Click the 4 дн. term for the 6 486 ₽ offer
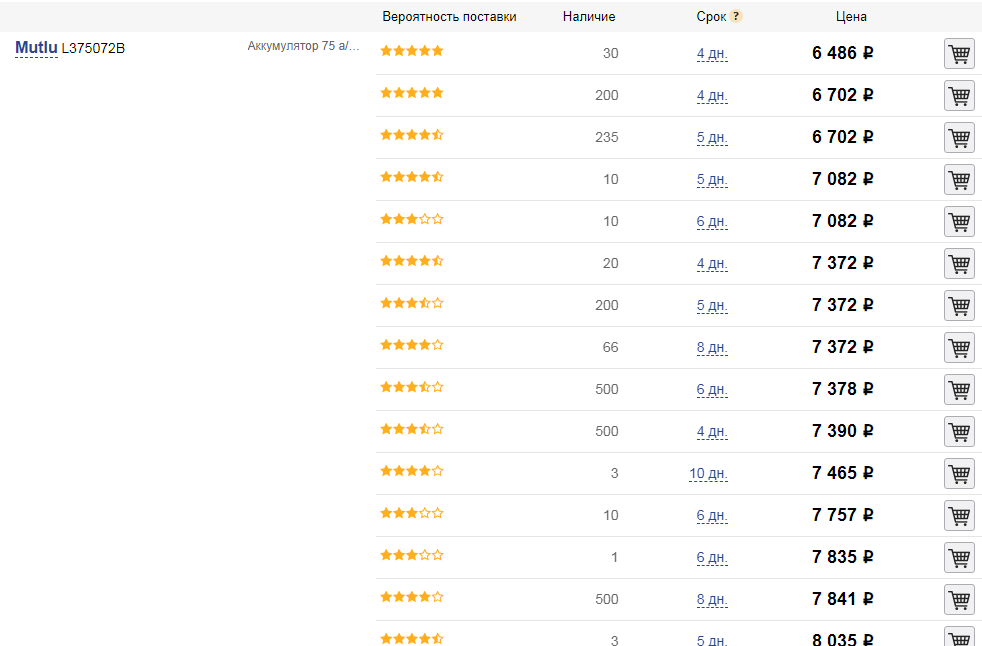982x646 pixels. click(712, 54)
